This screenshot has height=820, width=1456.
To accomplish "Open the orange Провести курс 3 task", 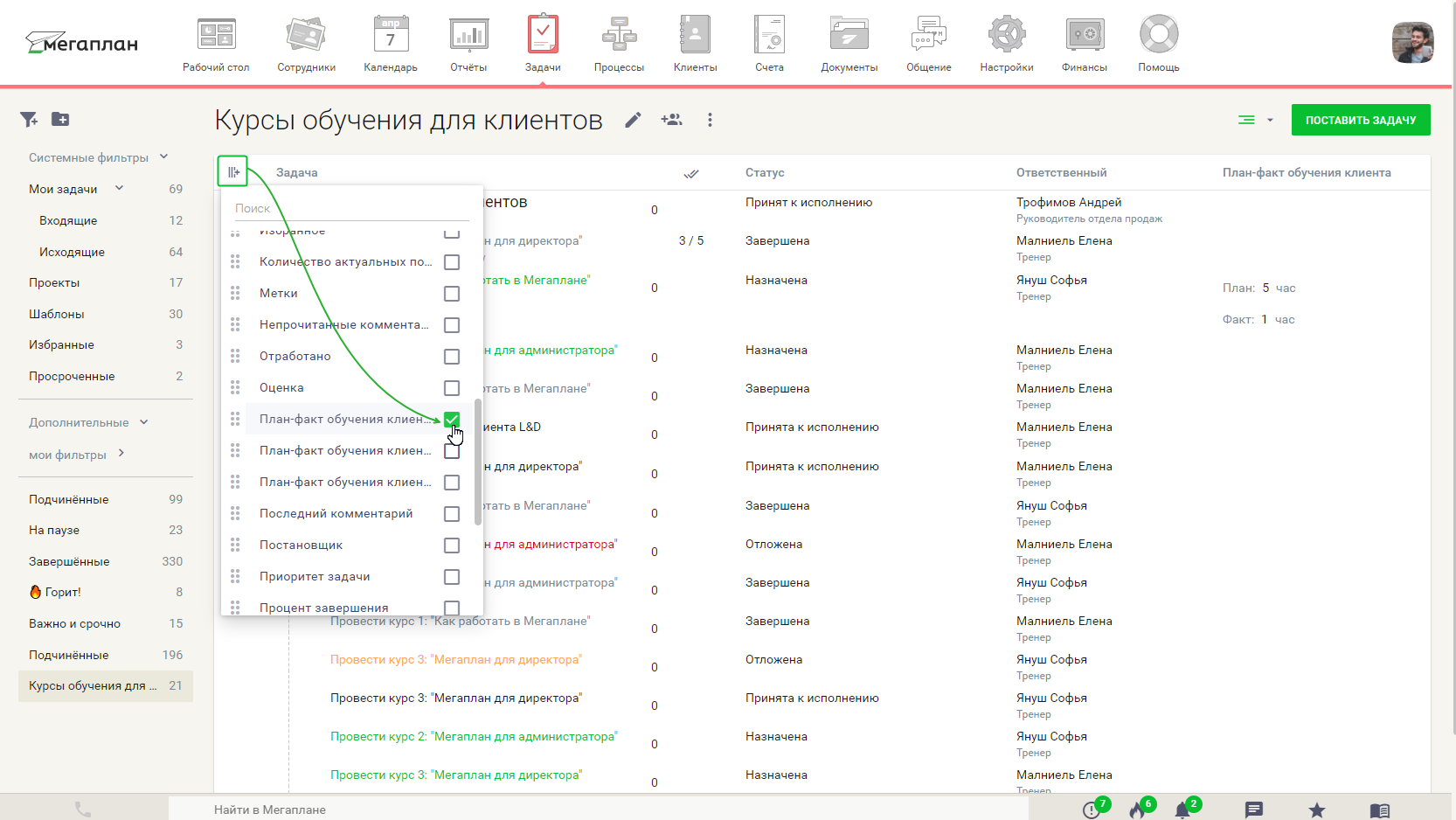I will pos(456,659).
